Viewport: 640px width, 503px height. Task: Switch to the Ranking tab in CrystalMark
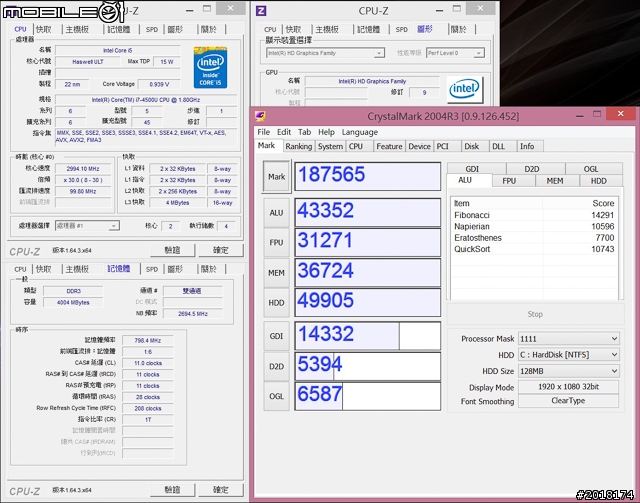point(299,146)
